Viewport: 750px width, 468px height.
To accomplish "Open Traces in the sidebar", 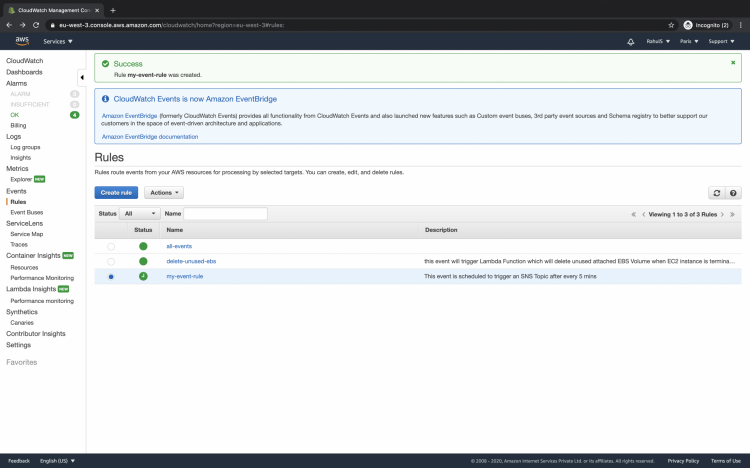I will click(19, 245).
